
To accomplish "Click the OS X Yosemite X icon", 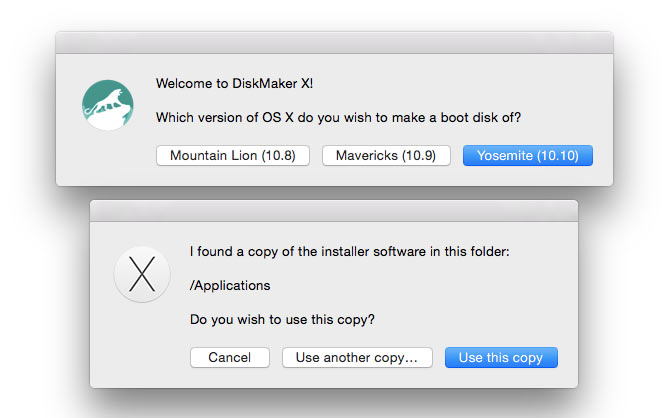I will (x=142, y=274).
